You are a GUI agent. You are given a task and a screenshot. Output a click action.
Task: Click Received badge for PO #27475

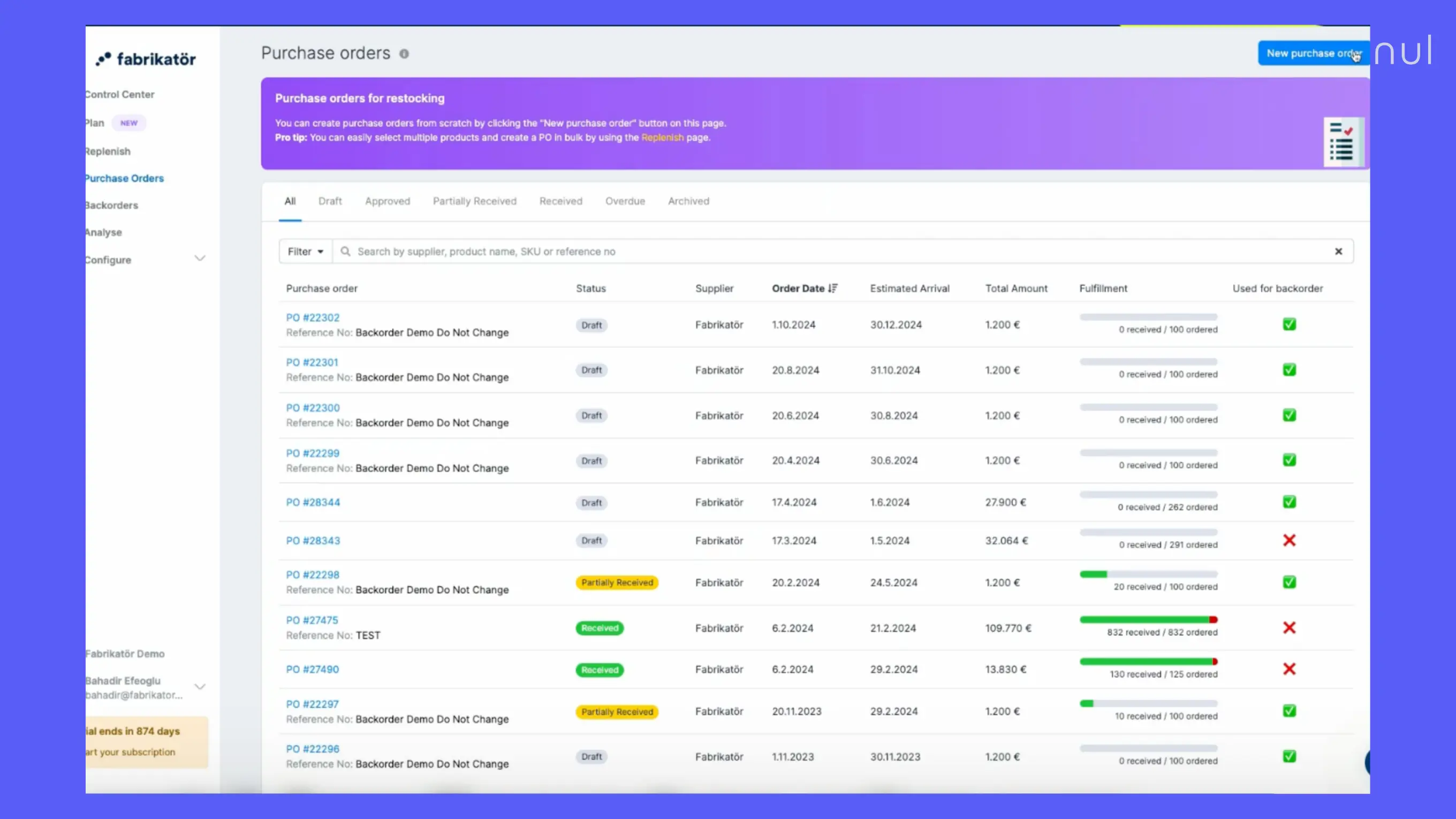600,628
